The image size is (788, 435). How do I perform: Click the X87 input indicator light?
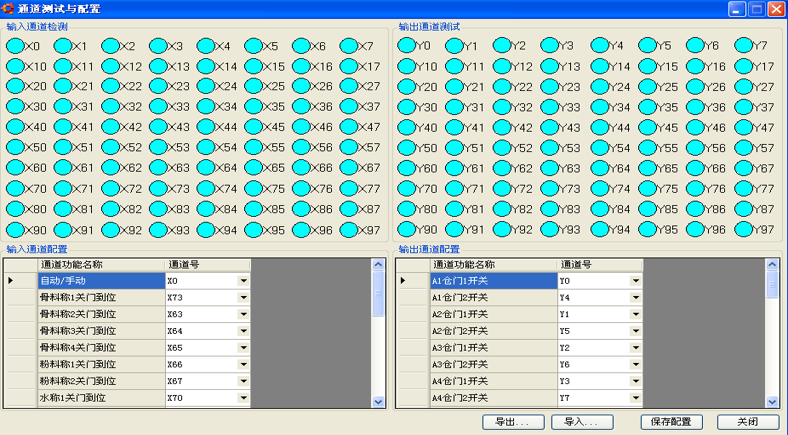click(349, 208)
